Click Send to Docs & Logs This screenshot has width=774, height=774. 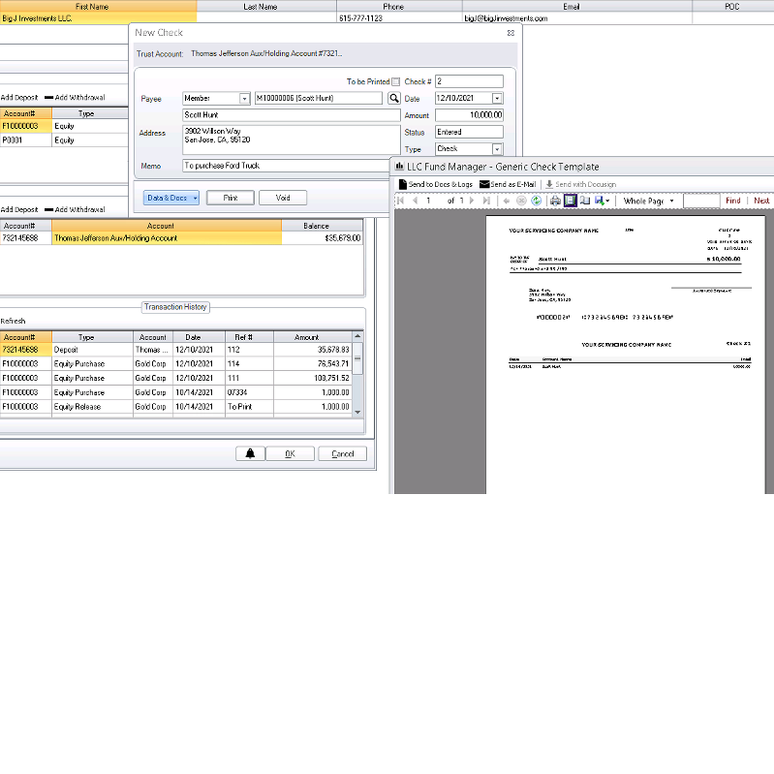[436, 185]
